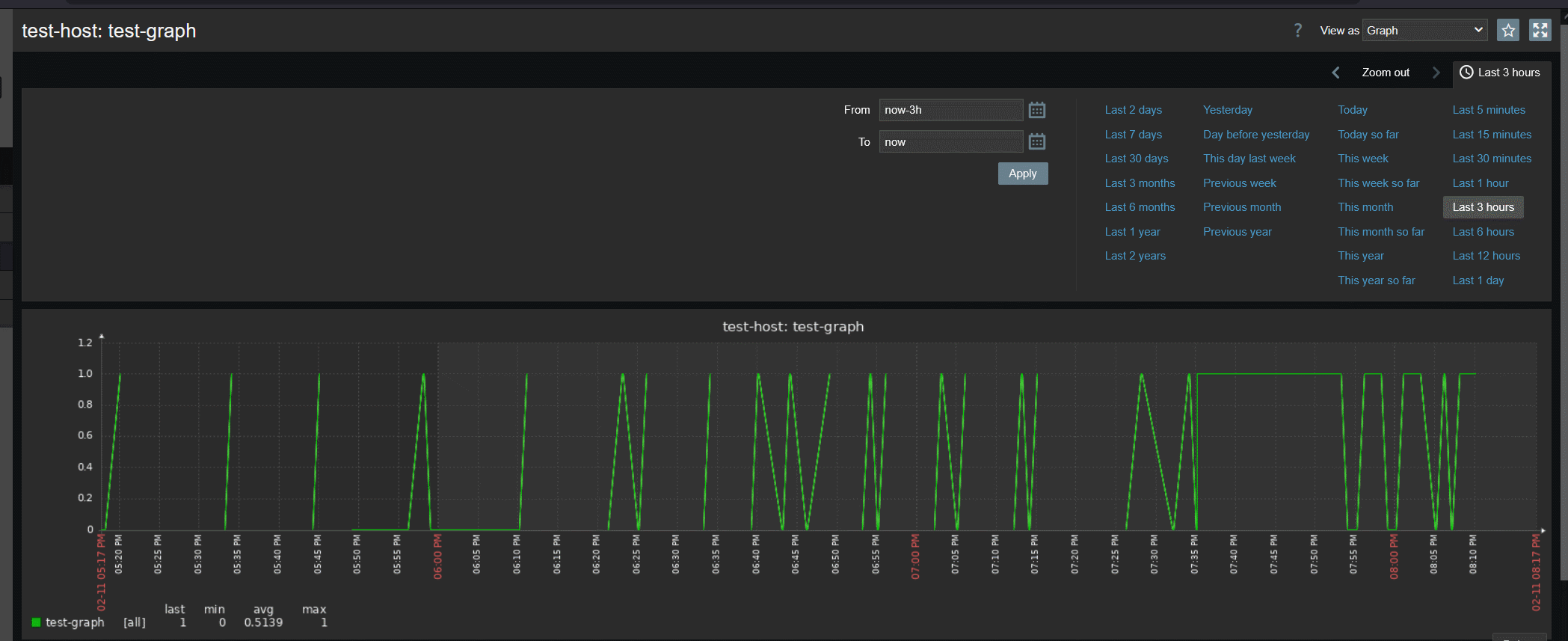
Task: Pick the Last 15 minutes range
Action: pyautogui.click(x=1491, y=135)
